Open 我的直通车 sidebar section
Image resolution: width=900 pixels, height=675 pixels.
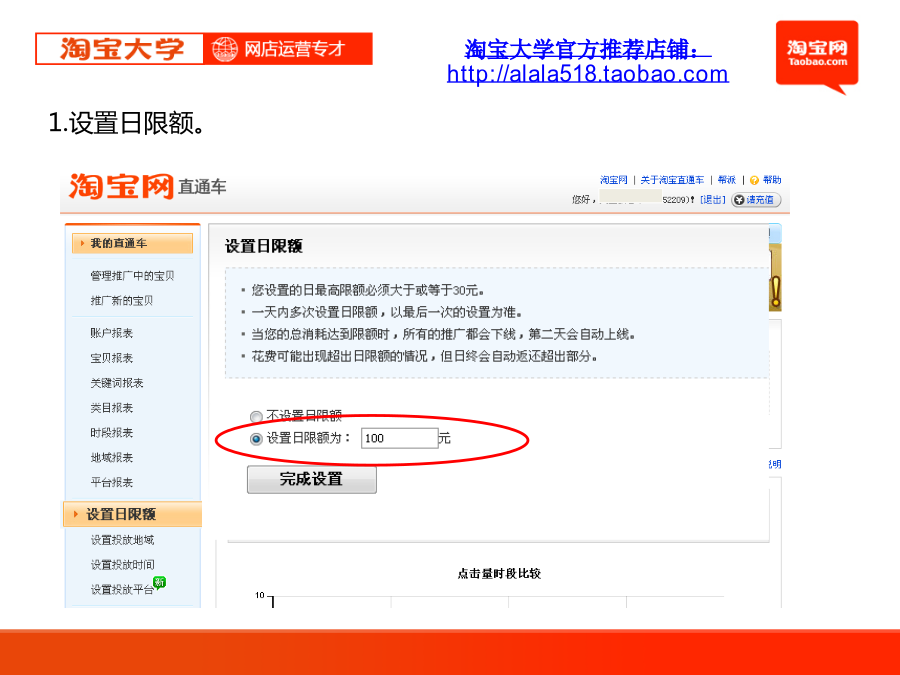133,243
